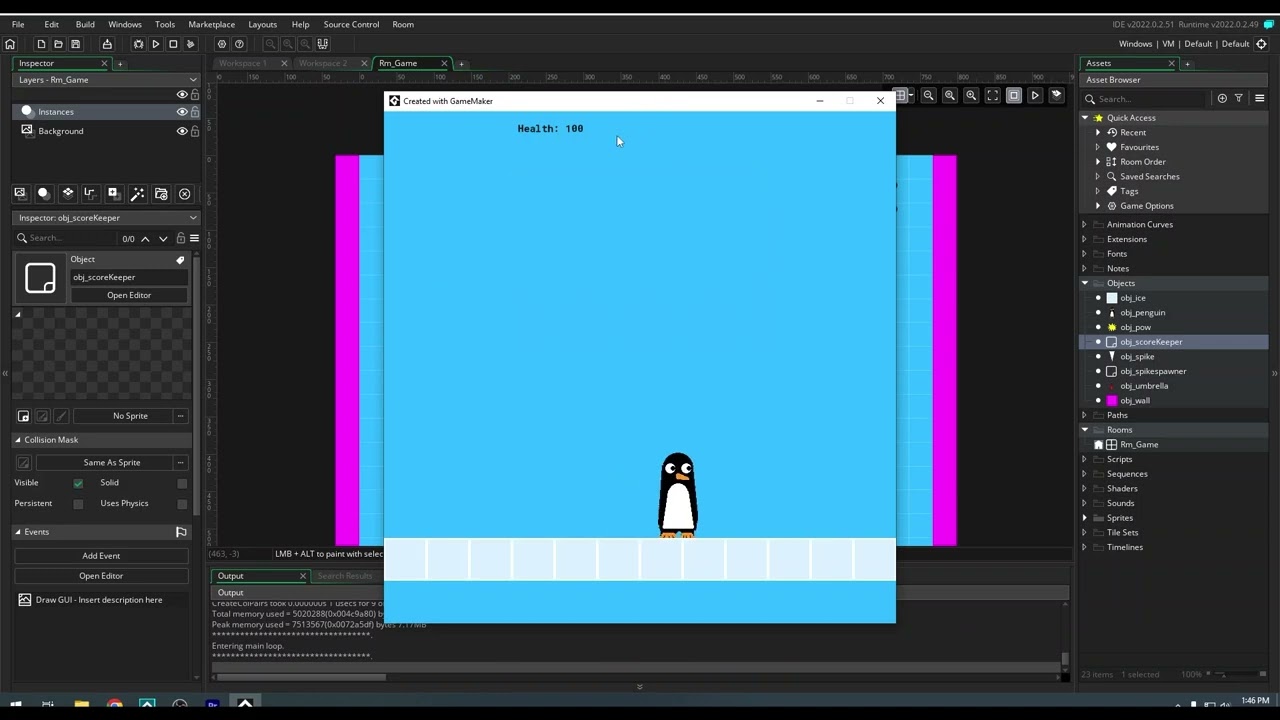Image resolution: width=1280 pixels, height=720 pixels.
Task: Open the Build menu
Action: coord(85,24)
